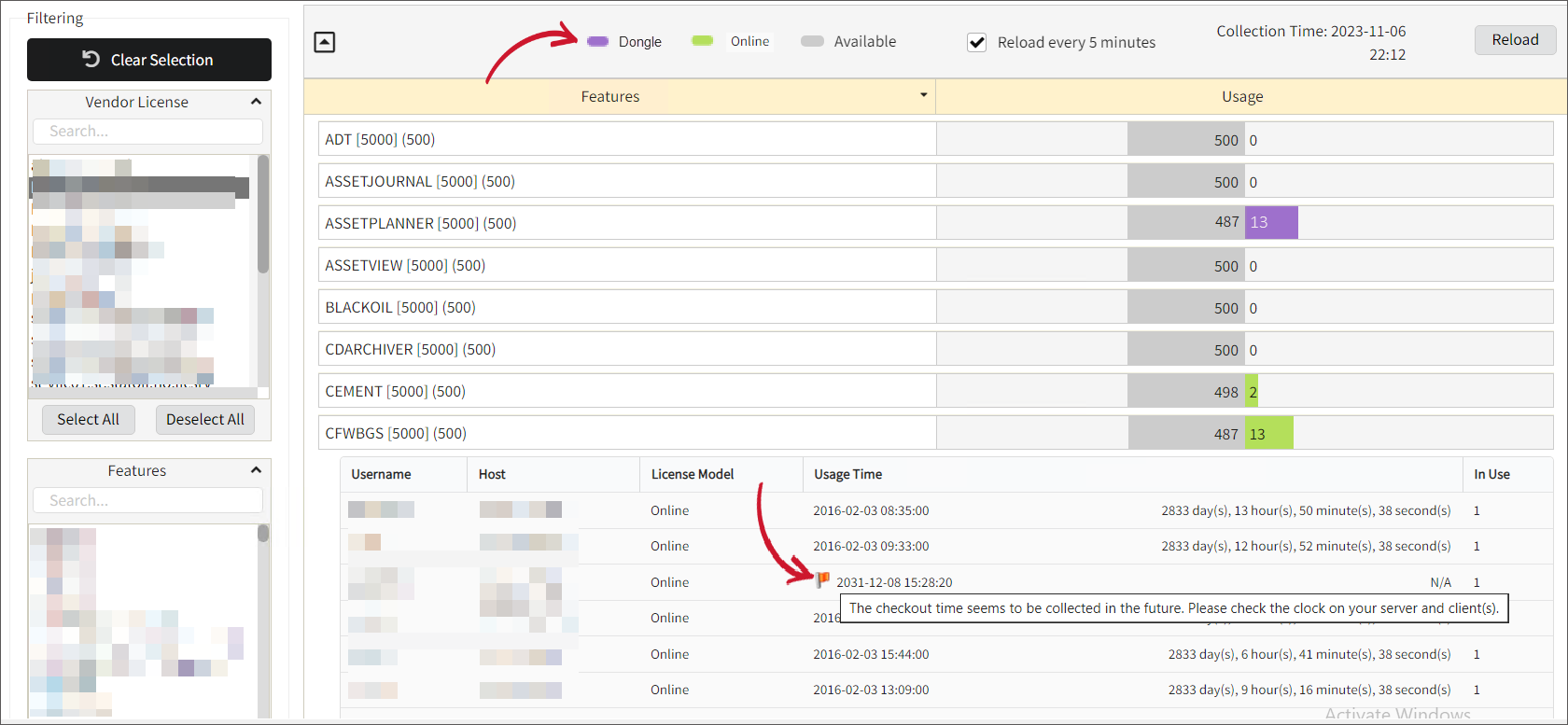The height and width of the screenshot is (725, 1568).
Task: Collapse the Vendor License panel
Action: tap(256, 102)
